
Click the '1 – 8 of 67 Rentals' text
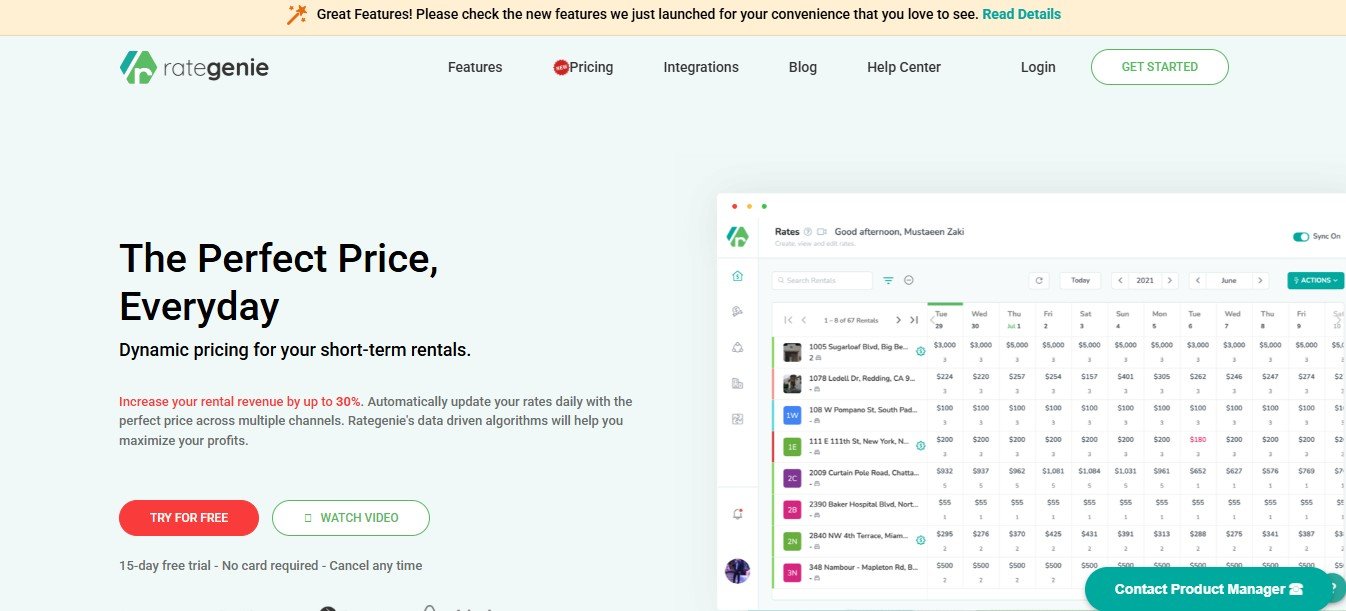tap(851, 320)
